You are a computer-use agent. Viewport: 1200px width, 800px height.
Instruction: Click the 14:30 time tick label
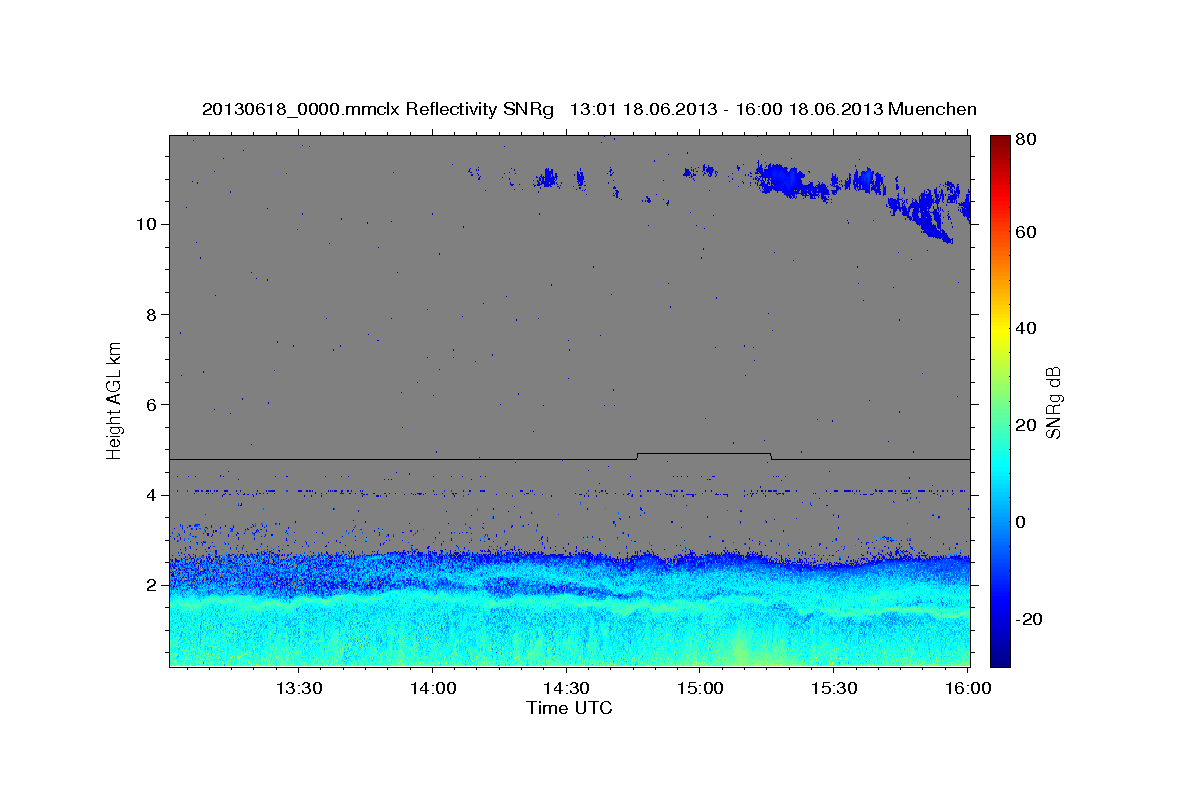[565, 689]
